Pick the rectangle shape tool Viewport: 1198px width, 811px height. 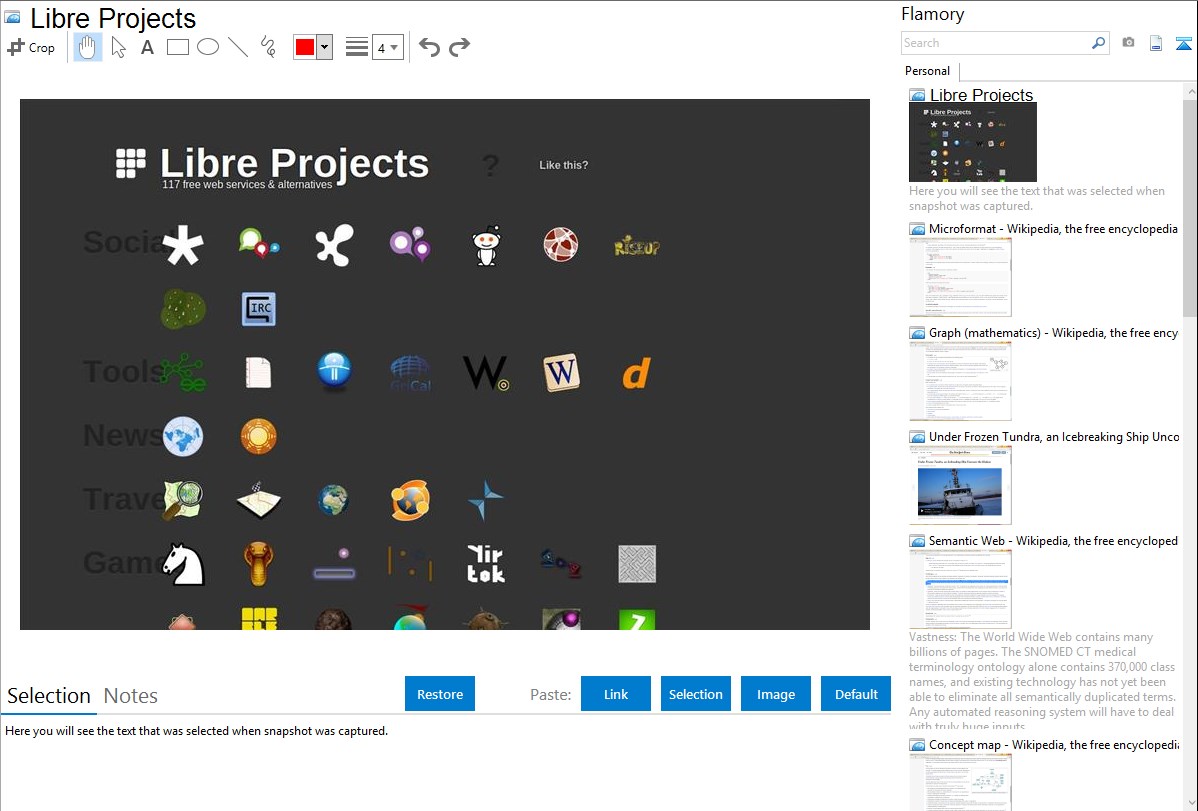pyautogui.click(x=177, y=47)
